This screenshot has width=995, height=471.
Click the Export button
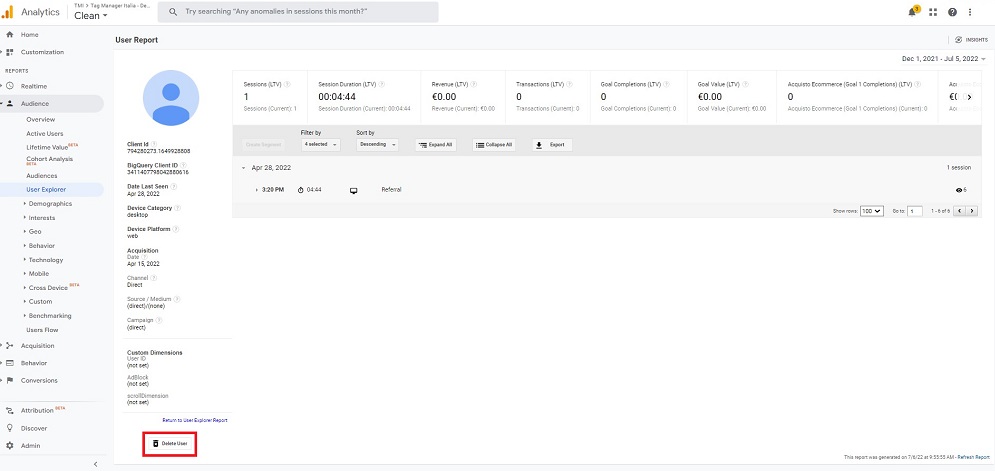click(552, 145)
